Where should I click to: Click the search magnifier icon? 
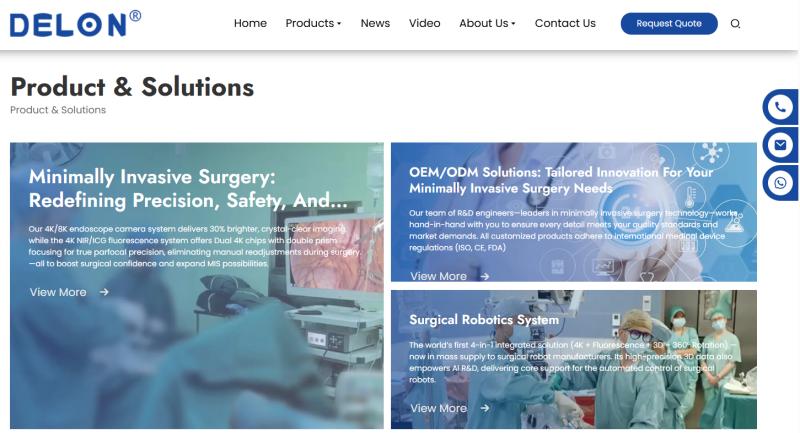coord(735,23)
